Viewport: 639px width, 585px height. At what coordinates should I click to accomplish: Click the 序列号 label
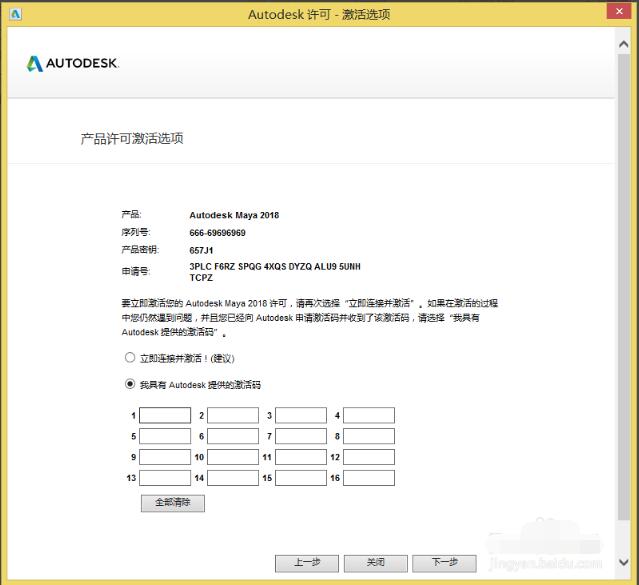[x=136, y=232]
